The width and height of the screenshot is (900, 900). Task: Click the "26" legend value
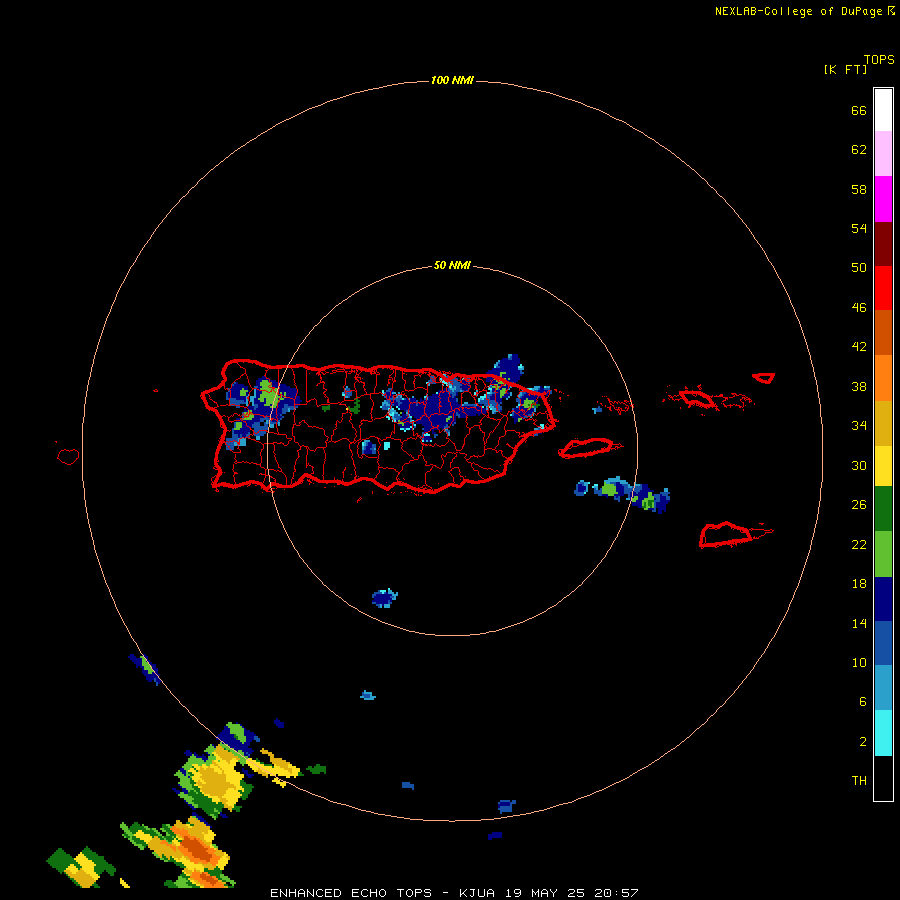[x=859, y=505]
